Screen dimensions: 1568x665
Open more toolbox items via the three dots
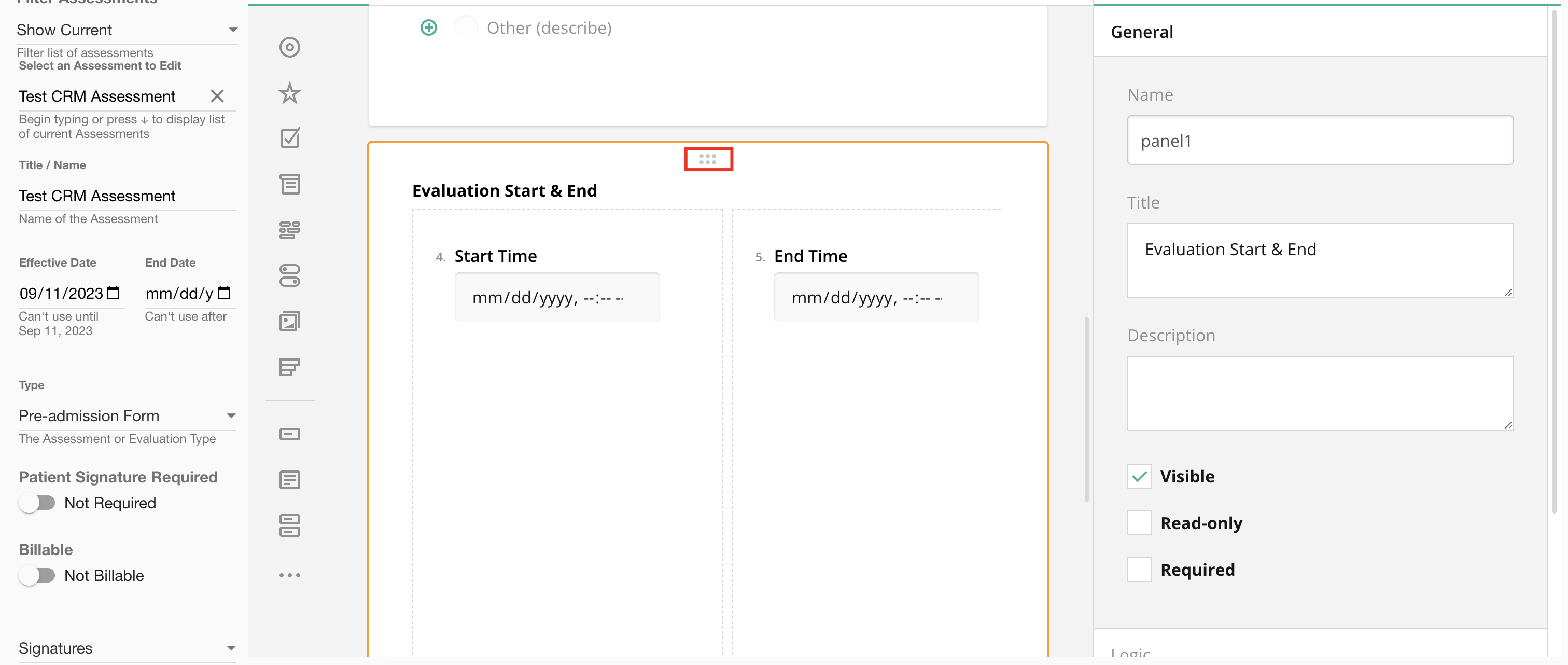click(x=290, y=575)
